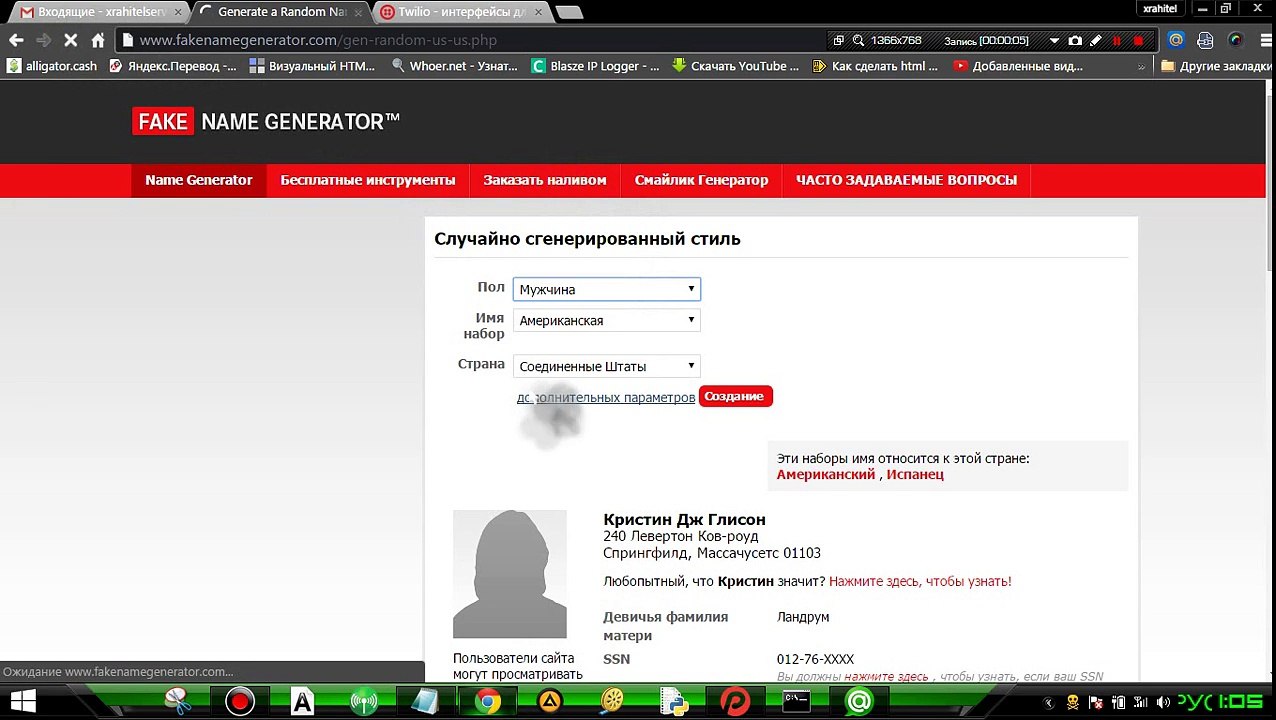
Task: Click Нажмите здесь, чтобы узнать link
Action: click(x=920, y=581)
